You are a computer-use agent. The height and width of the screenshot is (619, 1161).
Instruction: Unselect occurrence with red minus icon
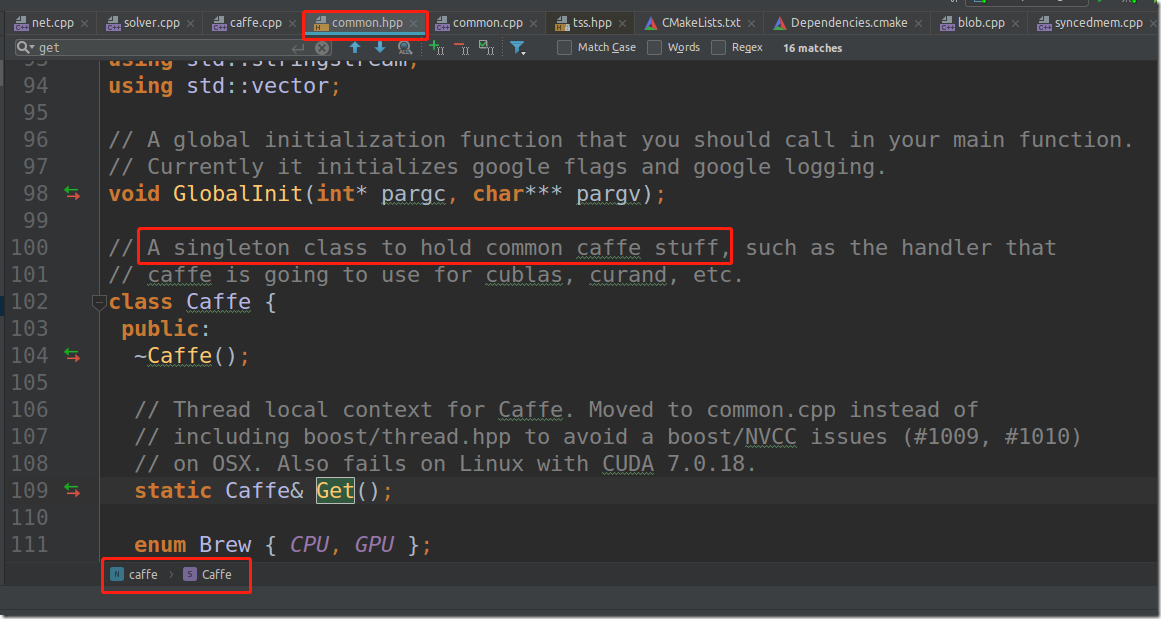click(461, 48)
